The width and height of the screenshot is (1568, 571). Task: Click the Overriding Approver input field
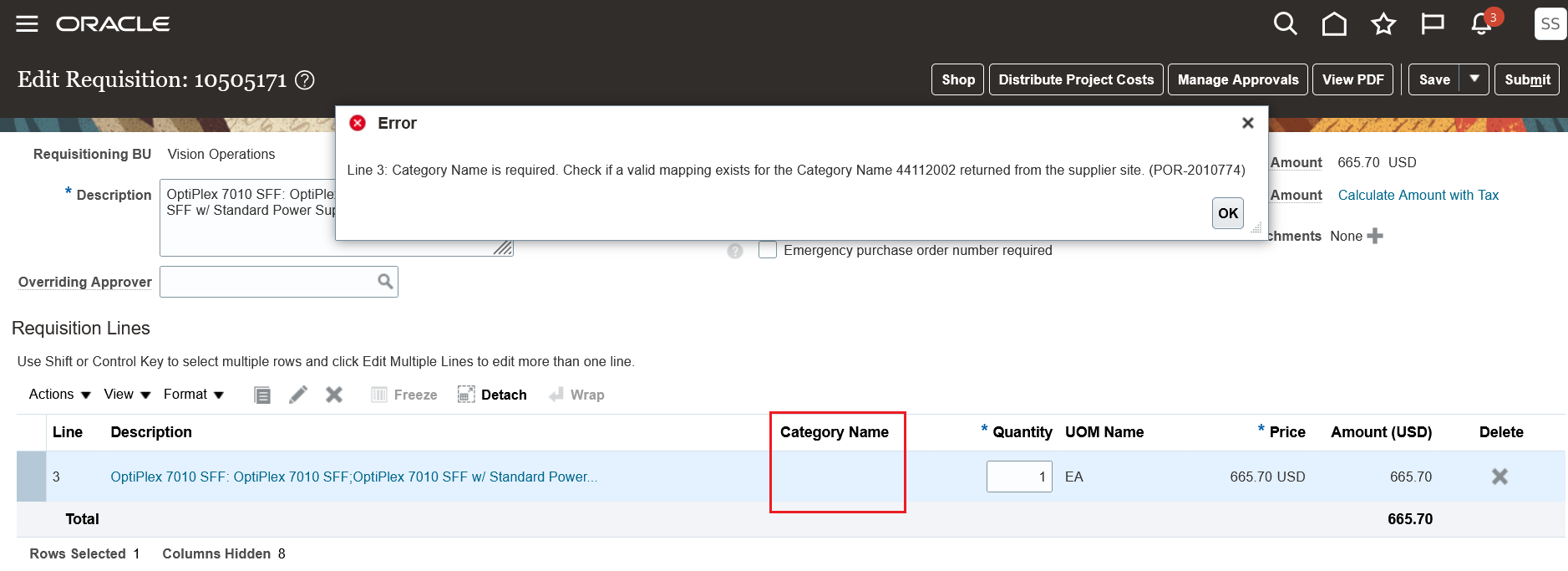coord(267,282)
